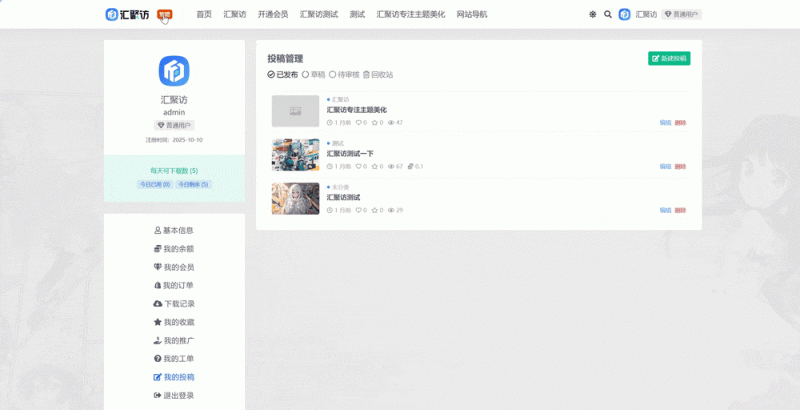Open the 测试 nav item
The height and width of the screenshot is (410, 800).
[357, 14]
